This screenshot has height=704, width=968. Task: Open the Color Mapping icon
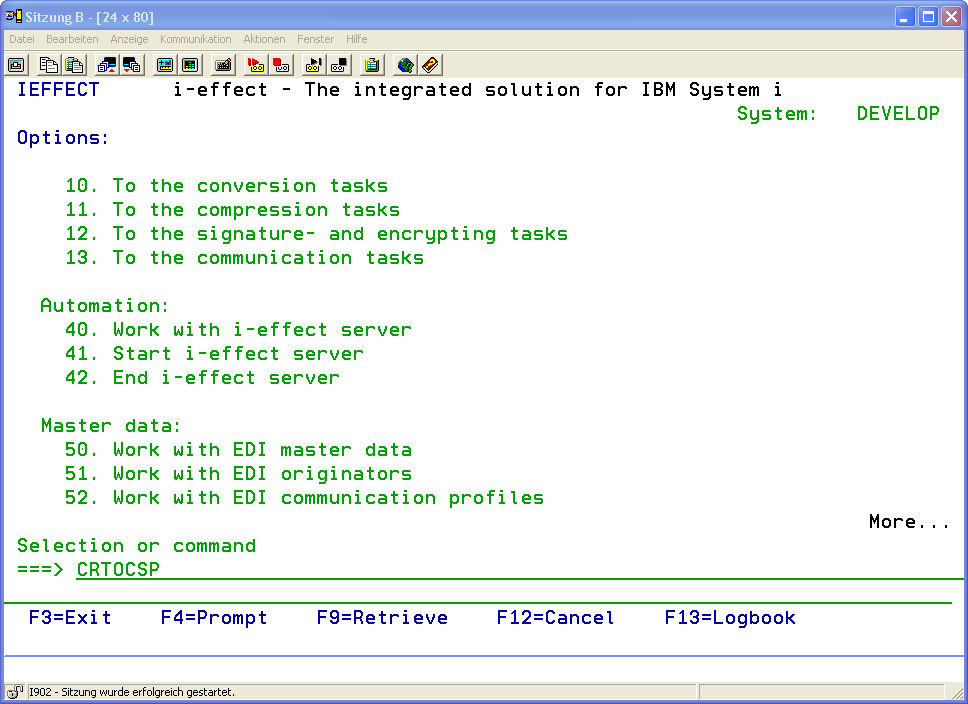(190, 65)
